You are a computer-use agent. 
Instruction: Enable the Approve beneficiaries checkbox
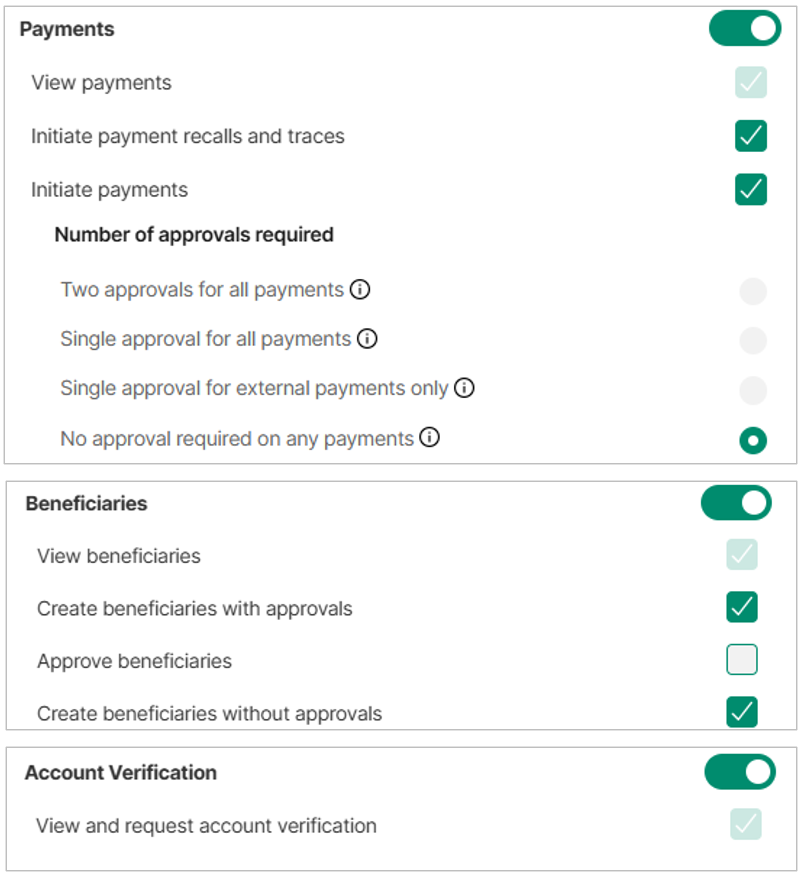[x=742, y=660]
